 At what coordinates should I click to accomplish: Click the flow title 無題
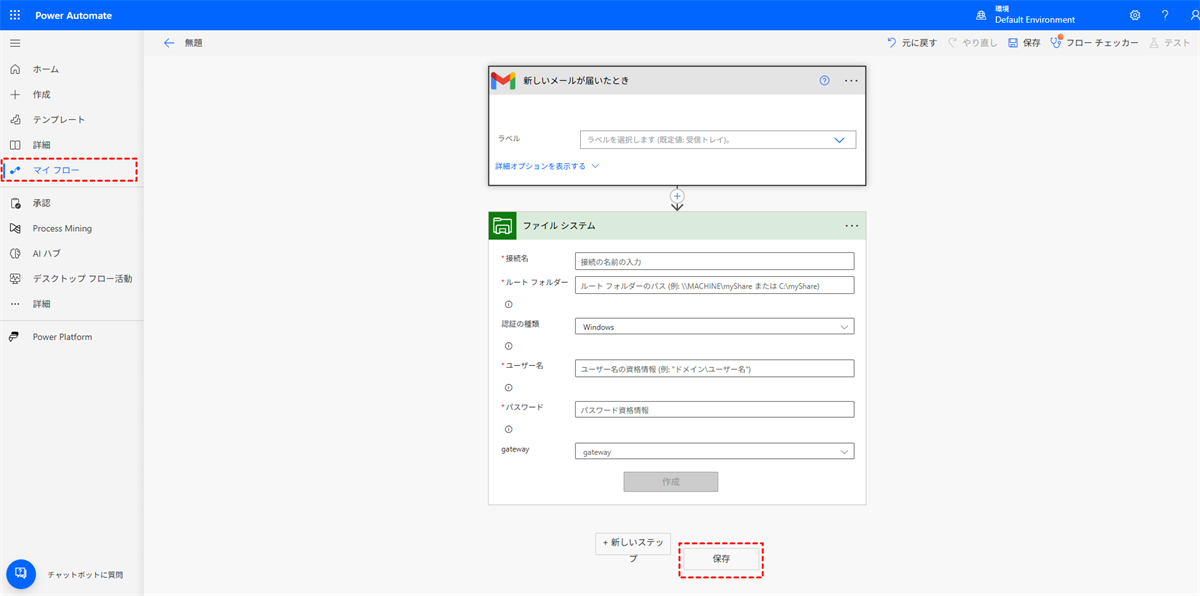tap(194, 43)
